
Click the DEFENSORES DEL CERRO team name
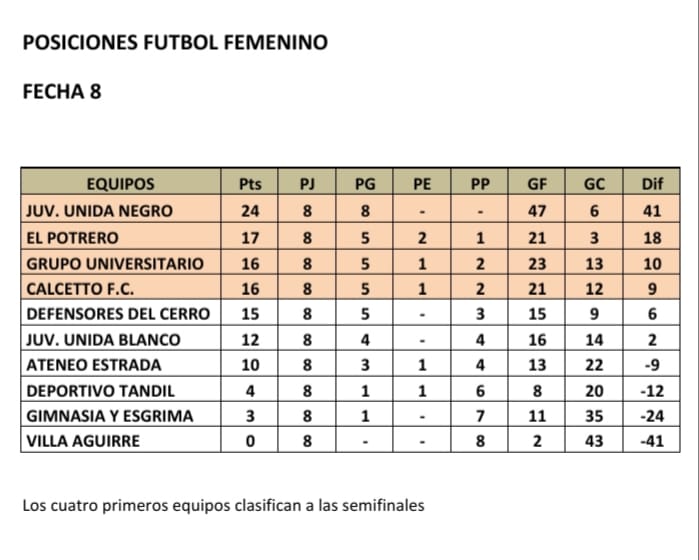click(118, 314)
